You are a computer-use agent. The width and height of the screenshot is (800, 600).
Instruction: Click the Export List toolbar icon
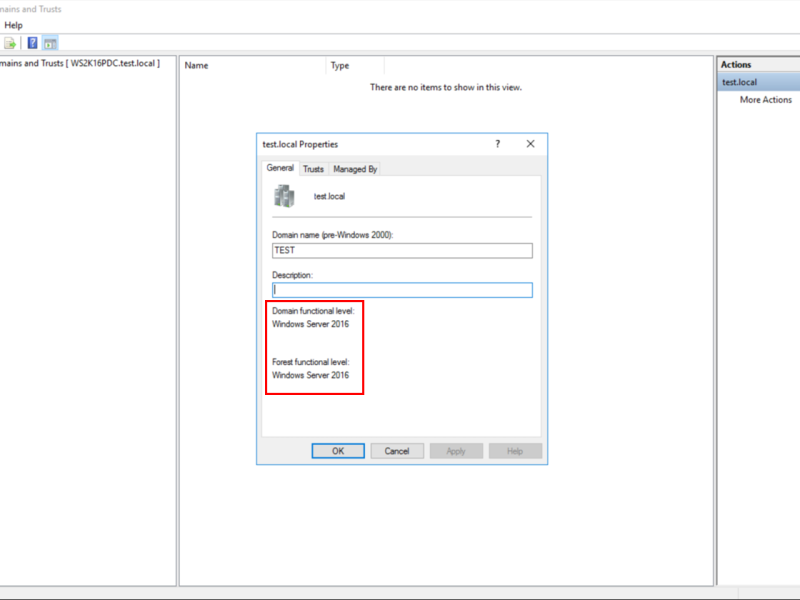coord(10,43)
